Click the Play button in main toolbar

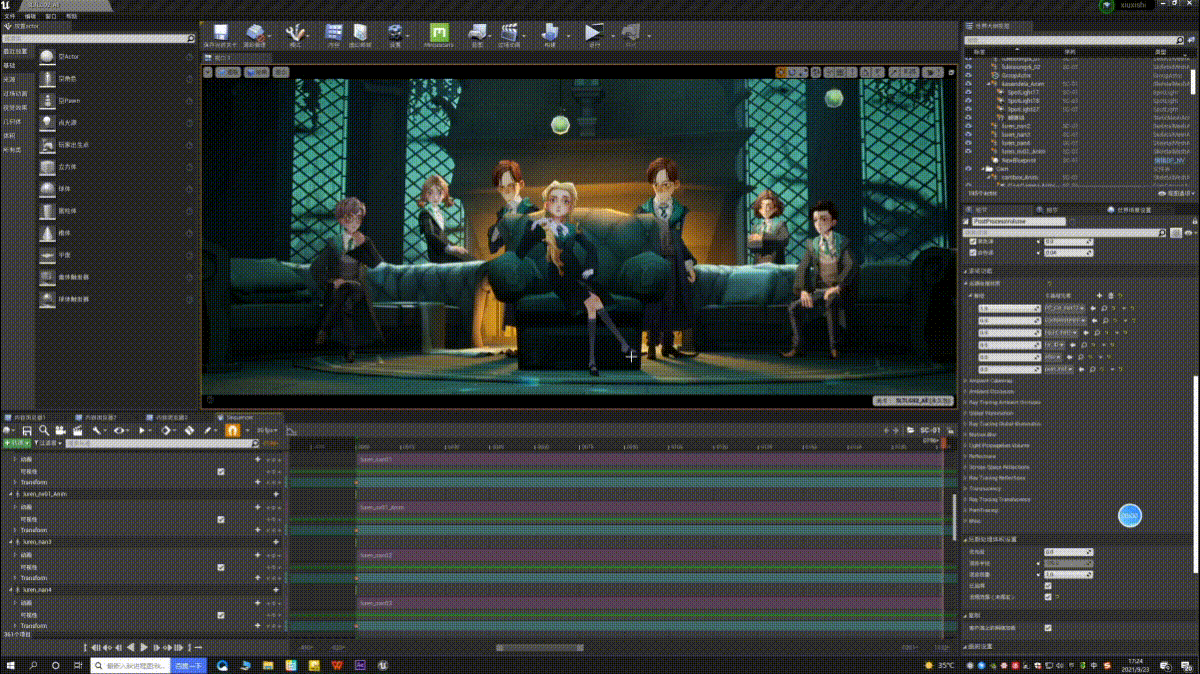pyautogui.click(x=594, y=34)
